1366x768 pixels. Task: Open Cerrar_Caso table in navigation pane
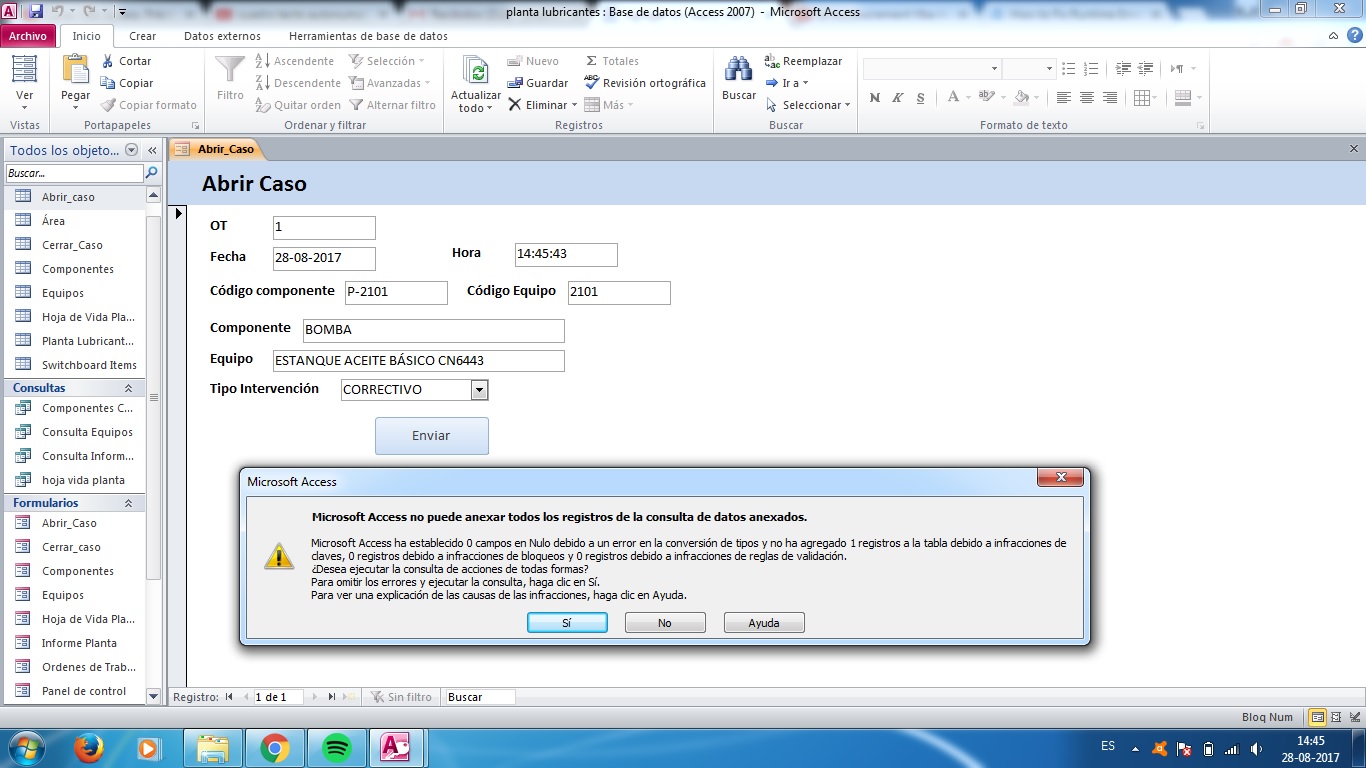point(72,245)
